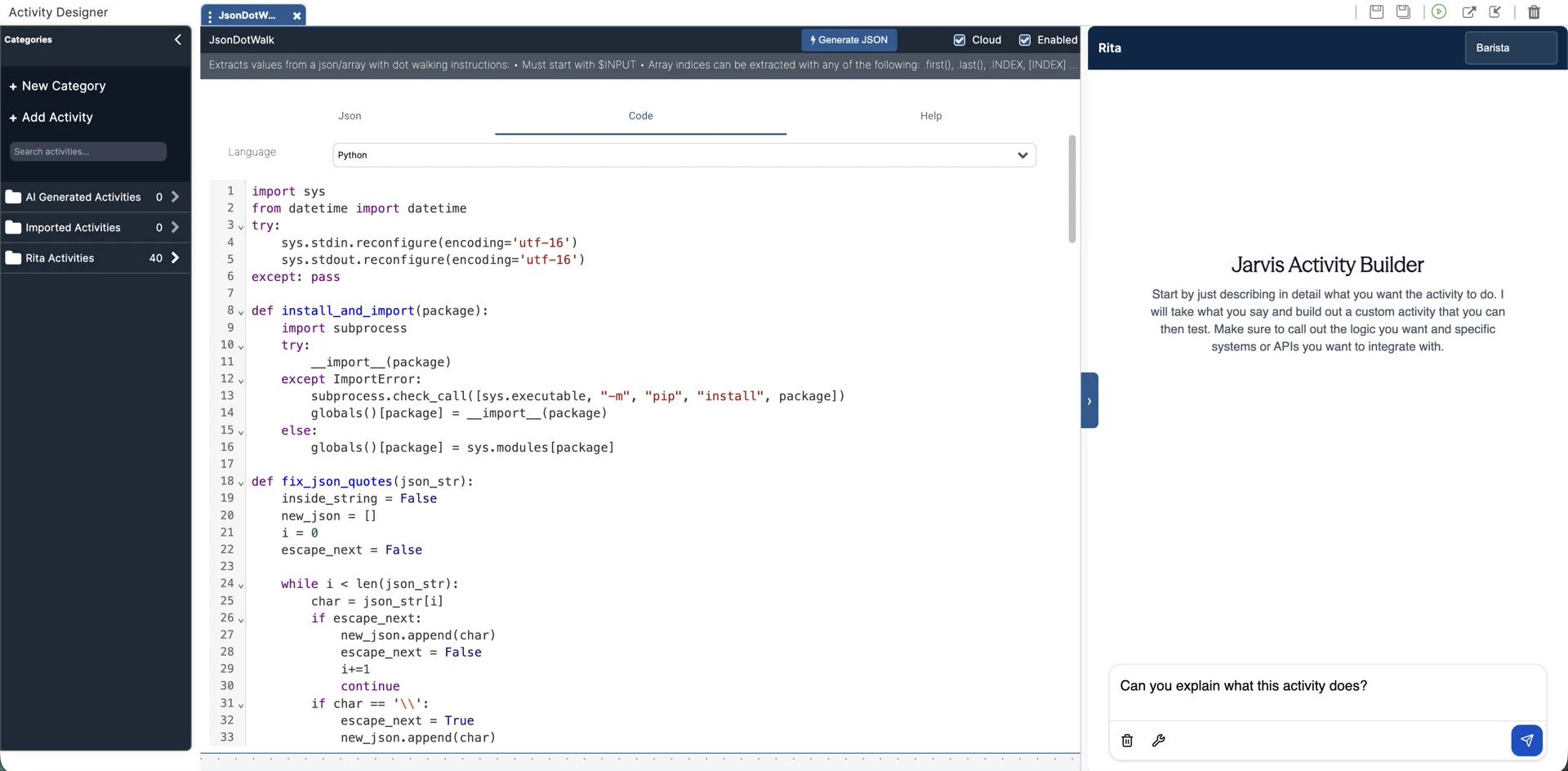This screenshot has width=1568, height=771.
Task: Run the activity with the green play icon
Action: tap(1439, 11)
